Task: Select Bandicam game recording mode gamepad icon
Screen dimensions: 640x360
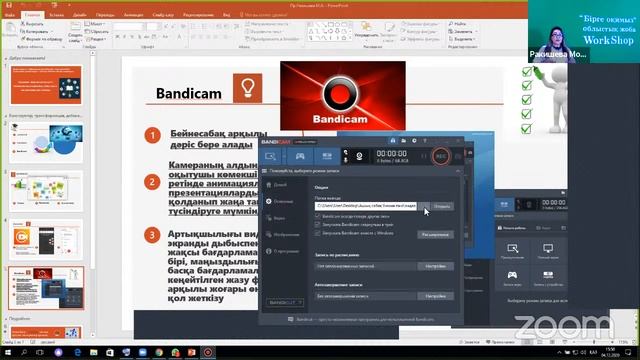Action: [x=300, y=156]
